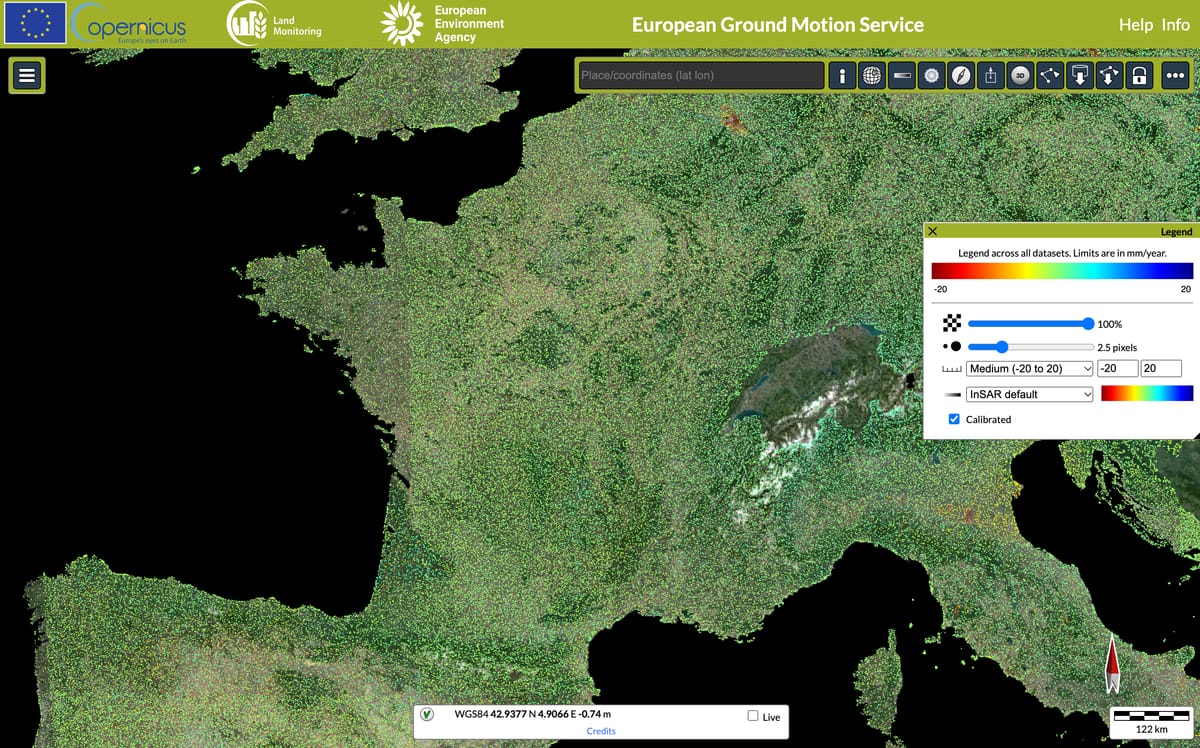Image resolution: width=1200 pixels, height=748 pixels.
Task: Open the Medium (-20 to 20) range dropdown
Action: [x=1030, y=369]
